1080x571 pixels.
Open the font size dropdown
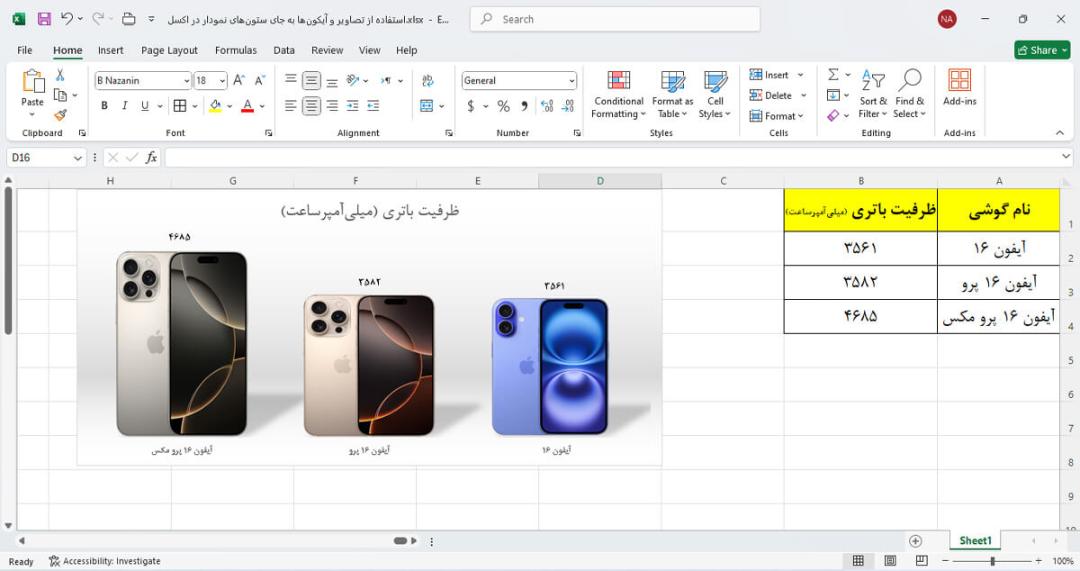click(222, 81)
